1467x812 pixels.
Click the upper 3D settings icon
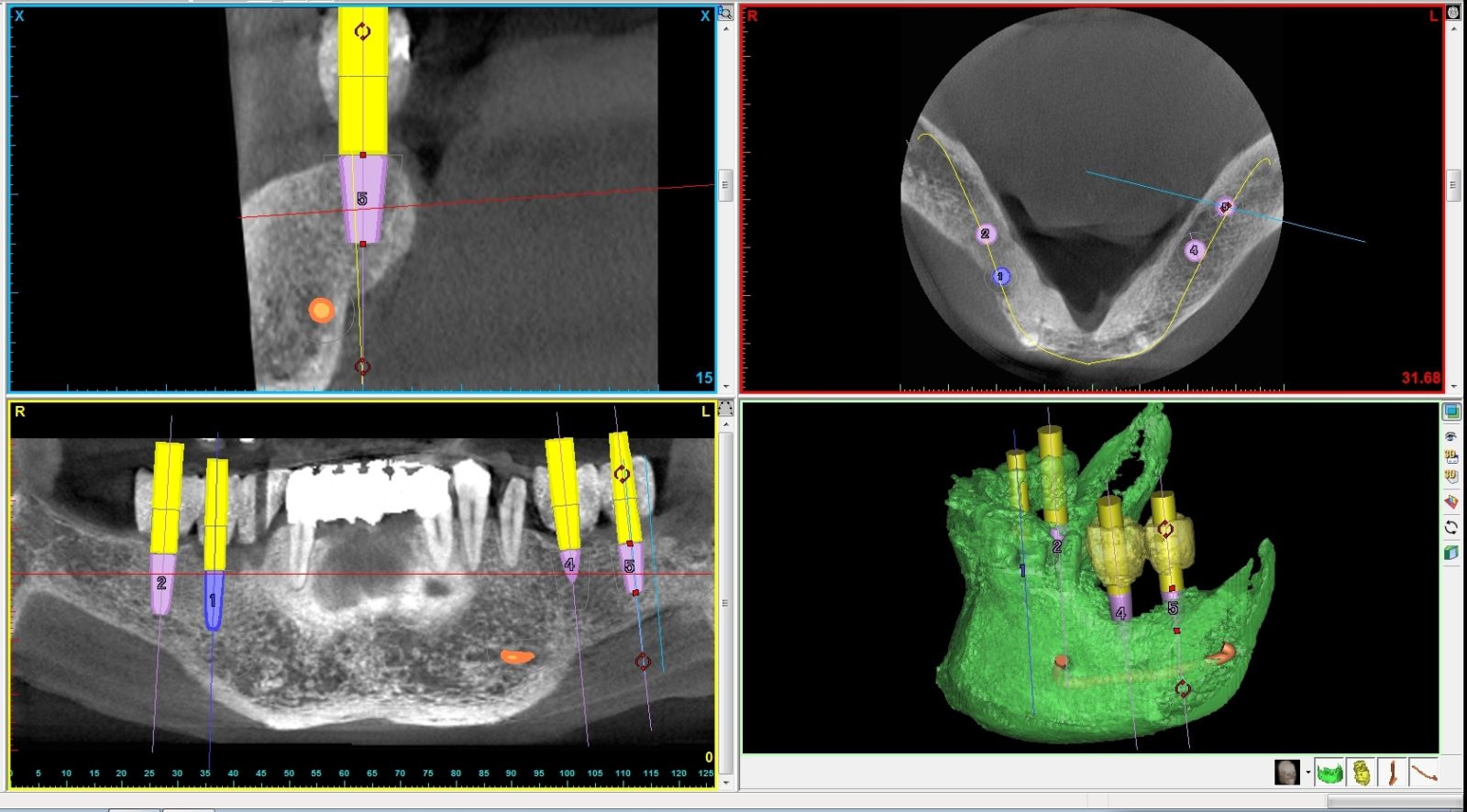pos(1451,455)
